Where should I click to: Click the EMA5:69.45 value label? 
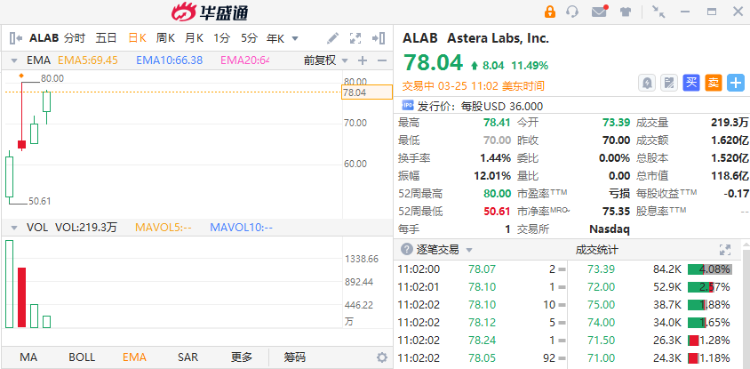pos(88,60)
